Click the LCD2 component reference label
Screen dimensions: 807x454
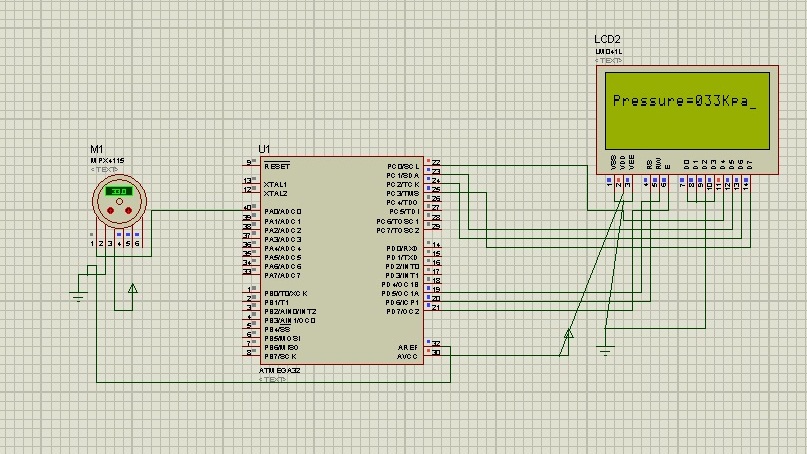(607, 39)
